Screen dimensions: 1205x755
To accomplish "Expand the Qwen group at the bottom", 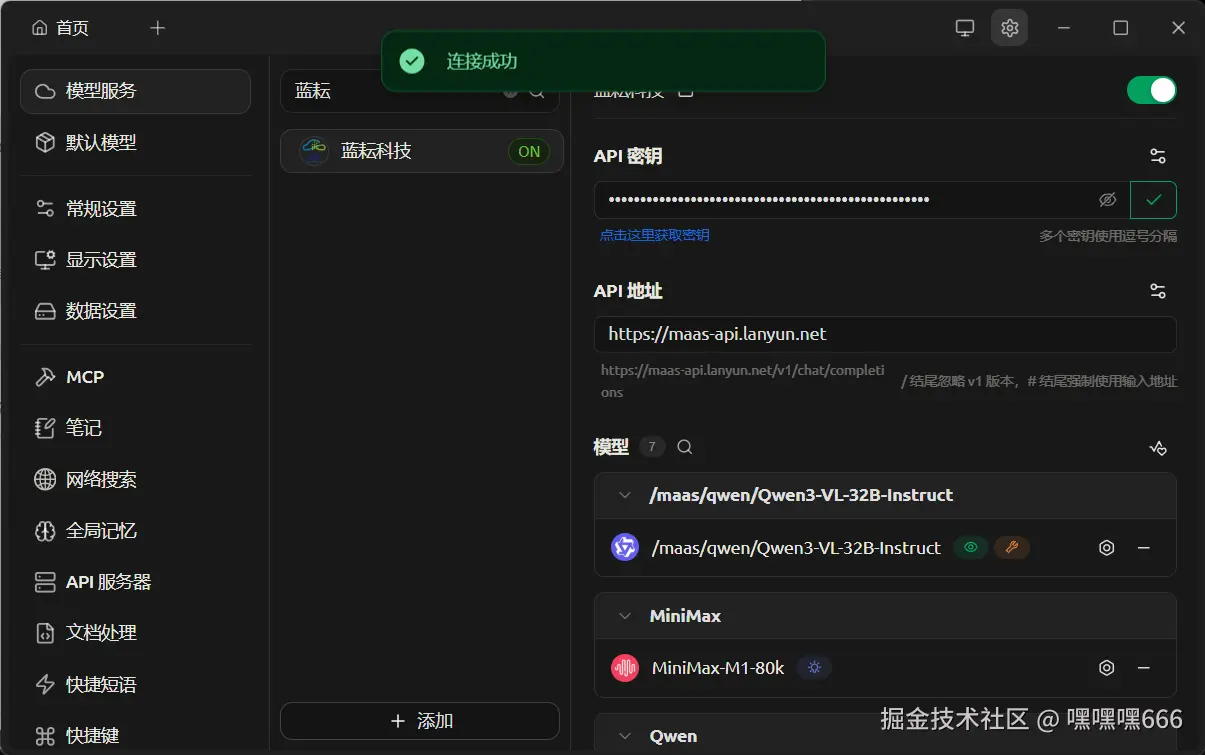I will click(624, 735).
